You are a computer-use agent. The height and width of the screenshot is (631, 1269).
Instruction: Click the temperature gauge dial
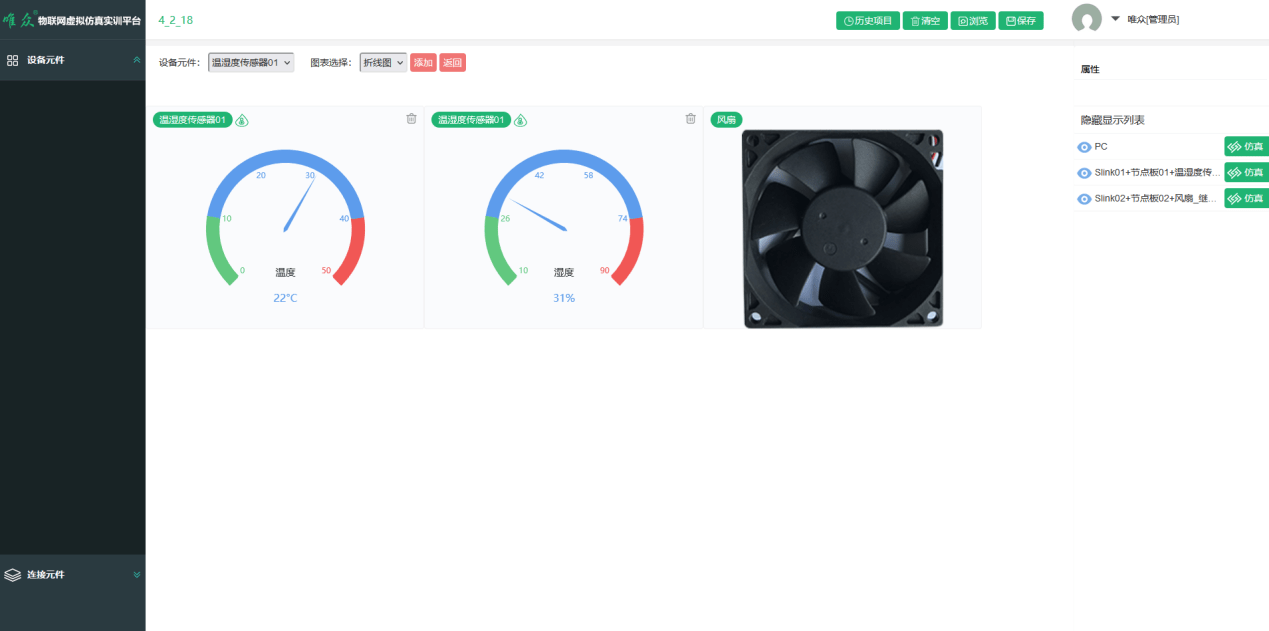286,217
